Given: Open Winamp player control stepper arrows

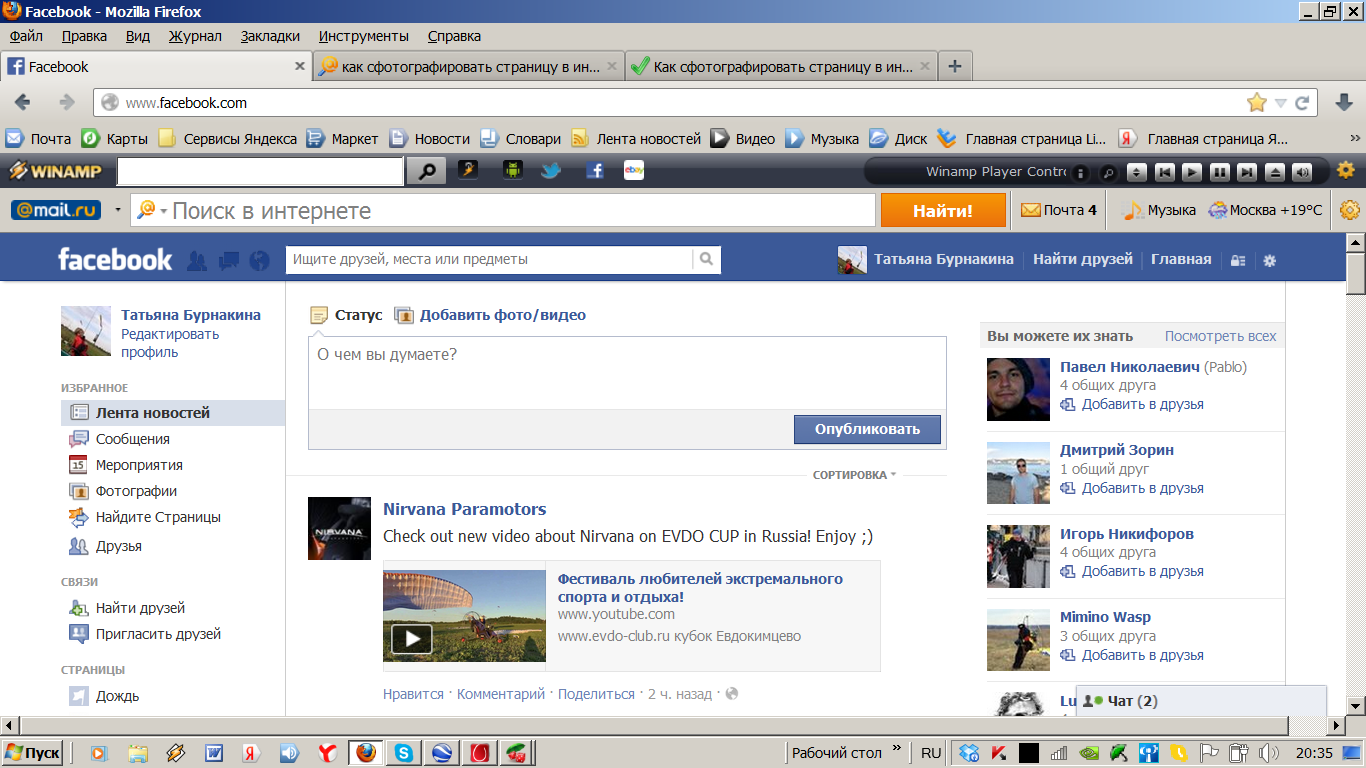Looking at the screenshot, I should [1137, 172].
